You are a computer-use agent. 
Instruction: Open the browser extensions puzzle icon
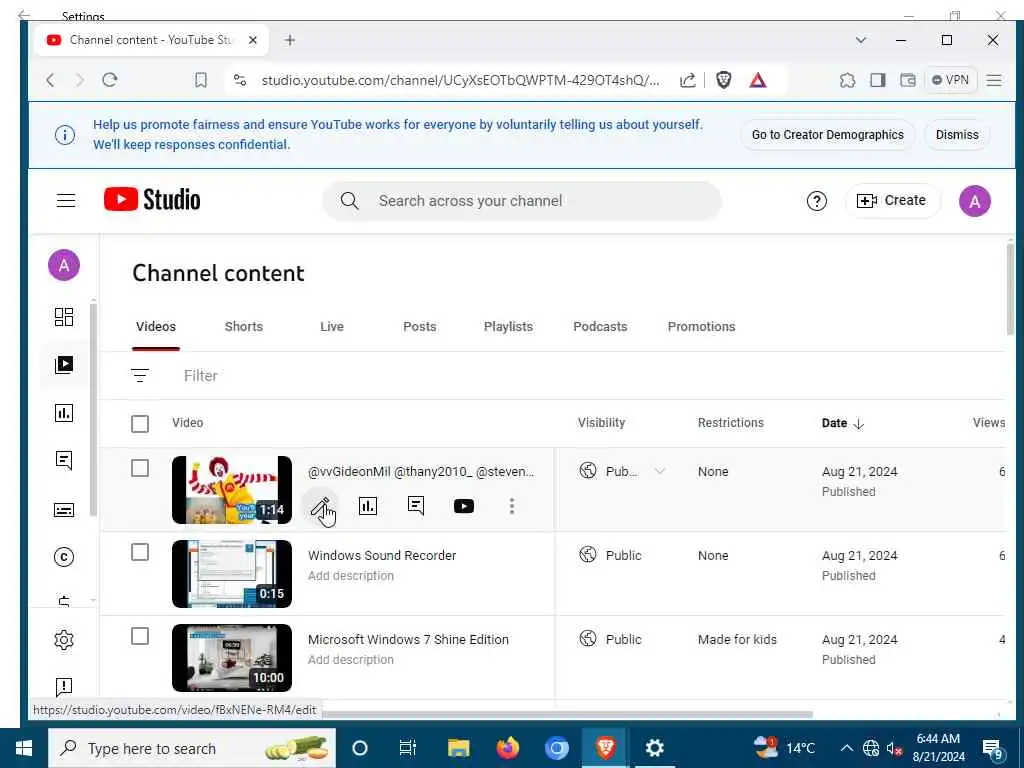pos(847,80)
